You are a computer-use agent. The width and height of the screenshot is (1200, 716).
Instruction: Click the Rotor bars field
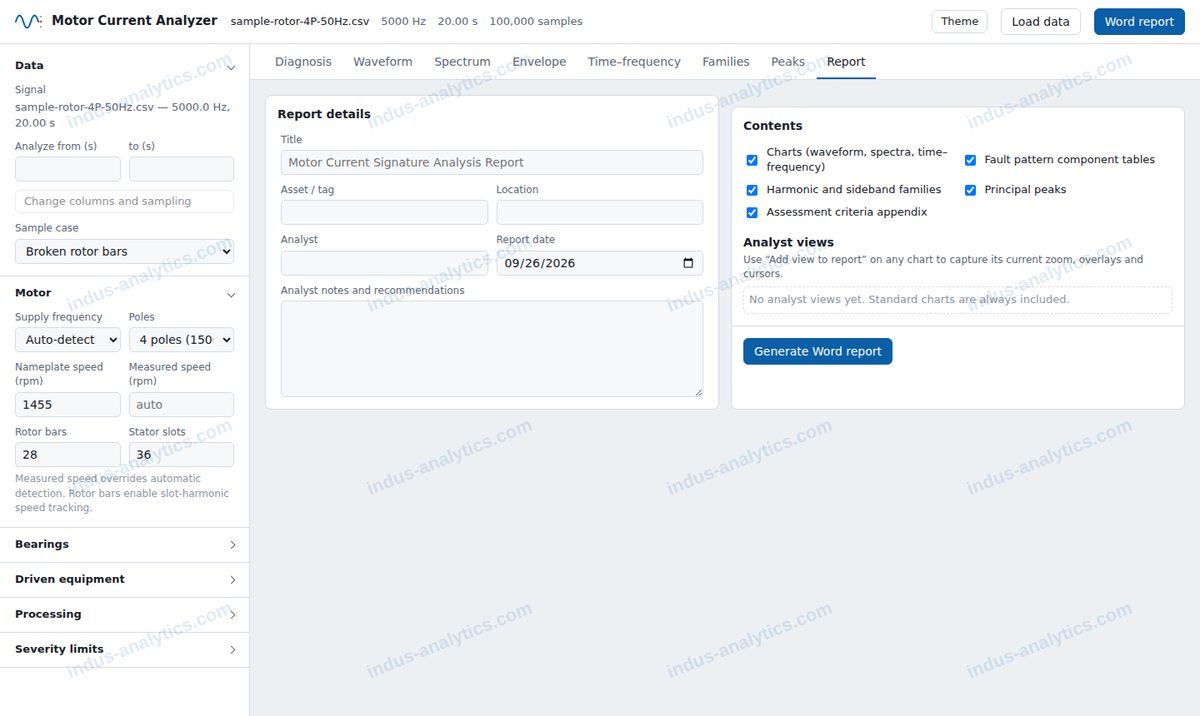[x=68, y=455]
